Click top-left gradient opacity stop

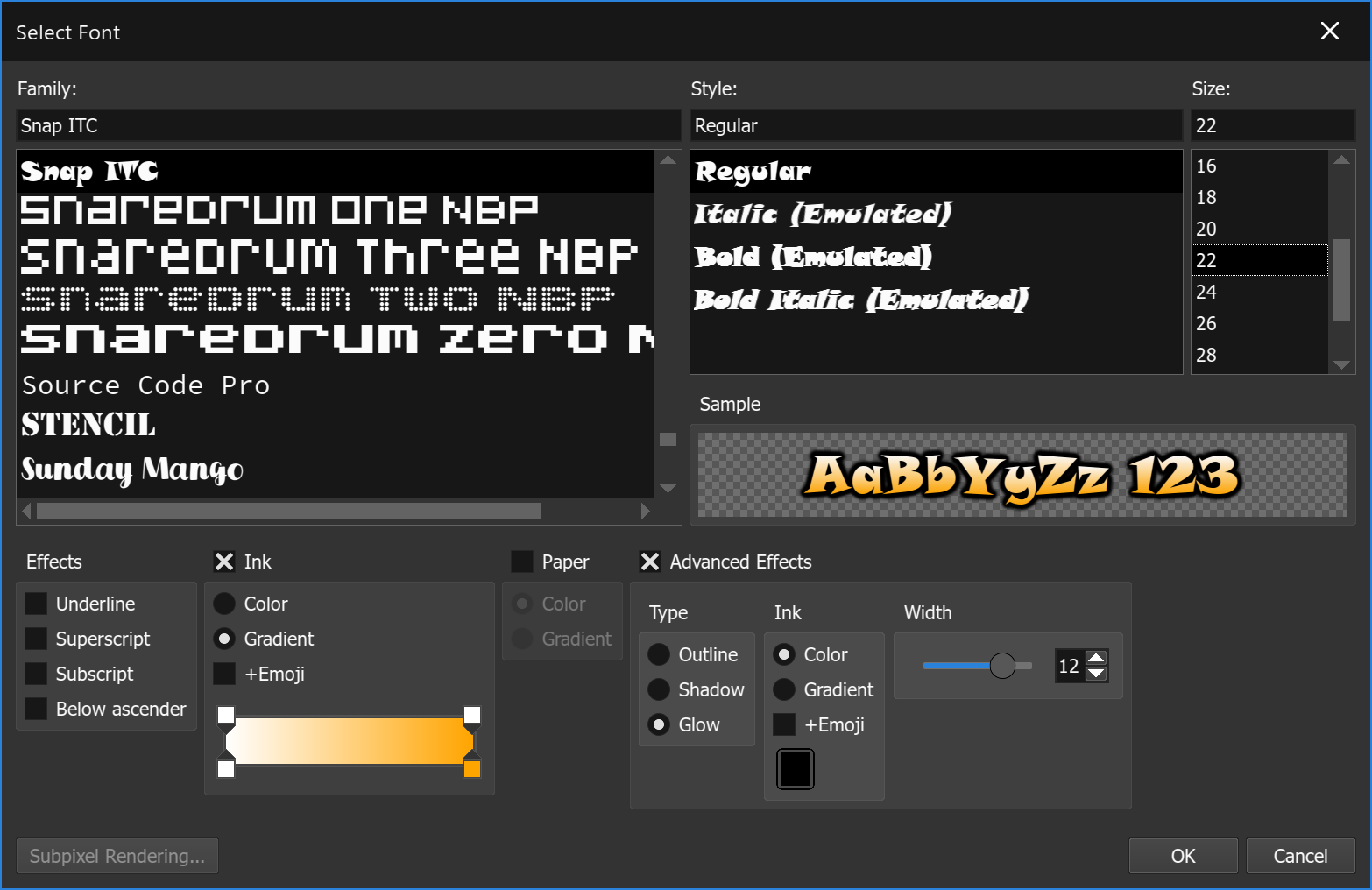226,715
